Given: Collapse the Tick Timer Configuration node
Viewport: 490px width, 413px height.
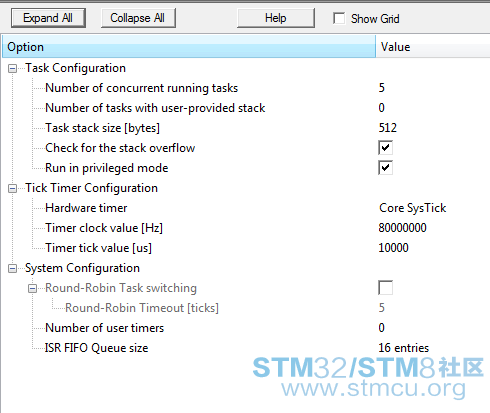Looking at the screenshot, I should pyautogui.click(x=12, y=189).
